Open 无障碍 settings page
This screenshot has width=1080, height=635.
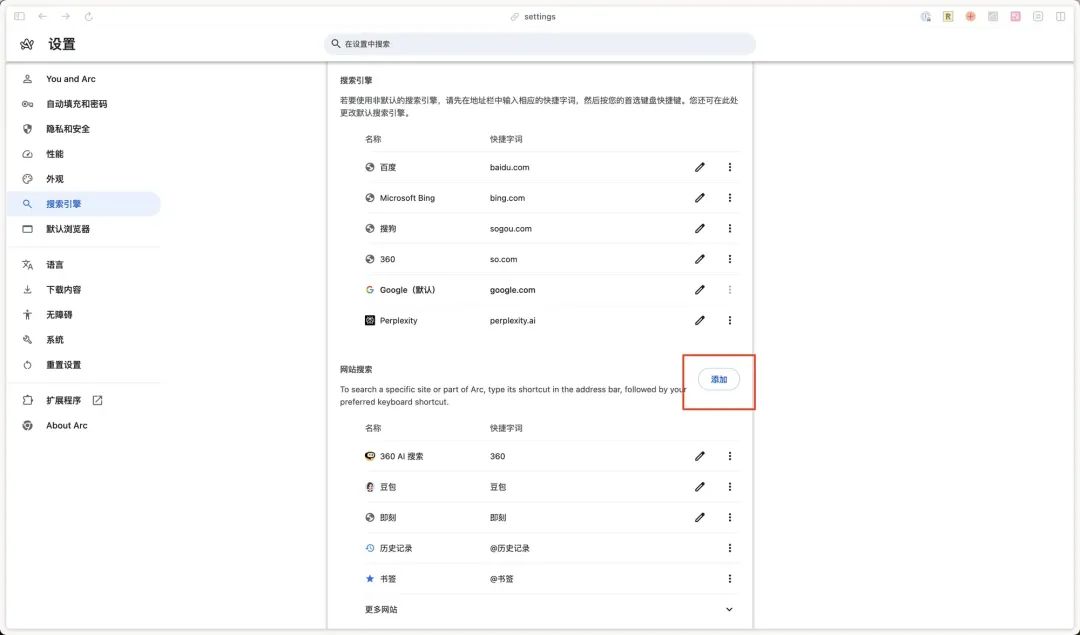coord(83,315)
